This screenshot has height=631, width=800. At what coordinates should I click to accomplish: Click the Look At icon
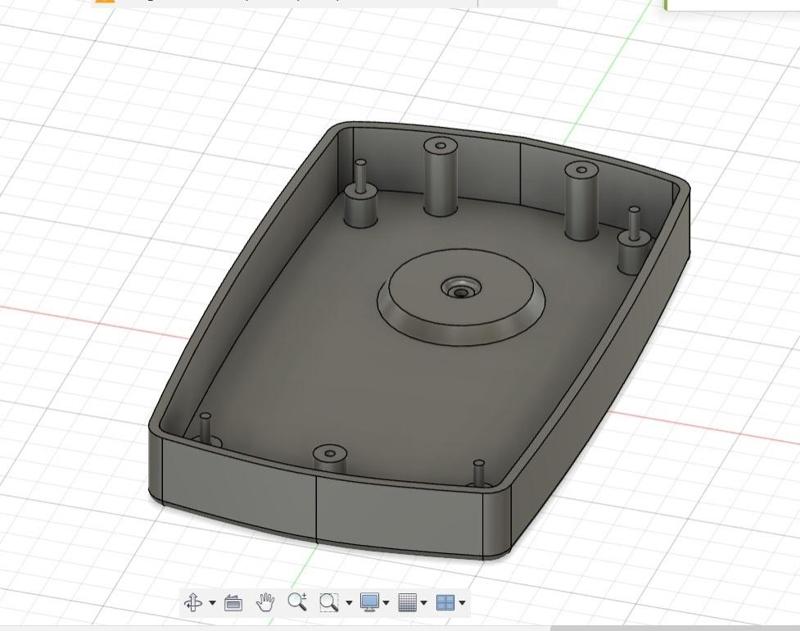pyautogui.click(x=233, y=602)
